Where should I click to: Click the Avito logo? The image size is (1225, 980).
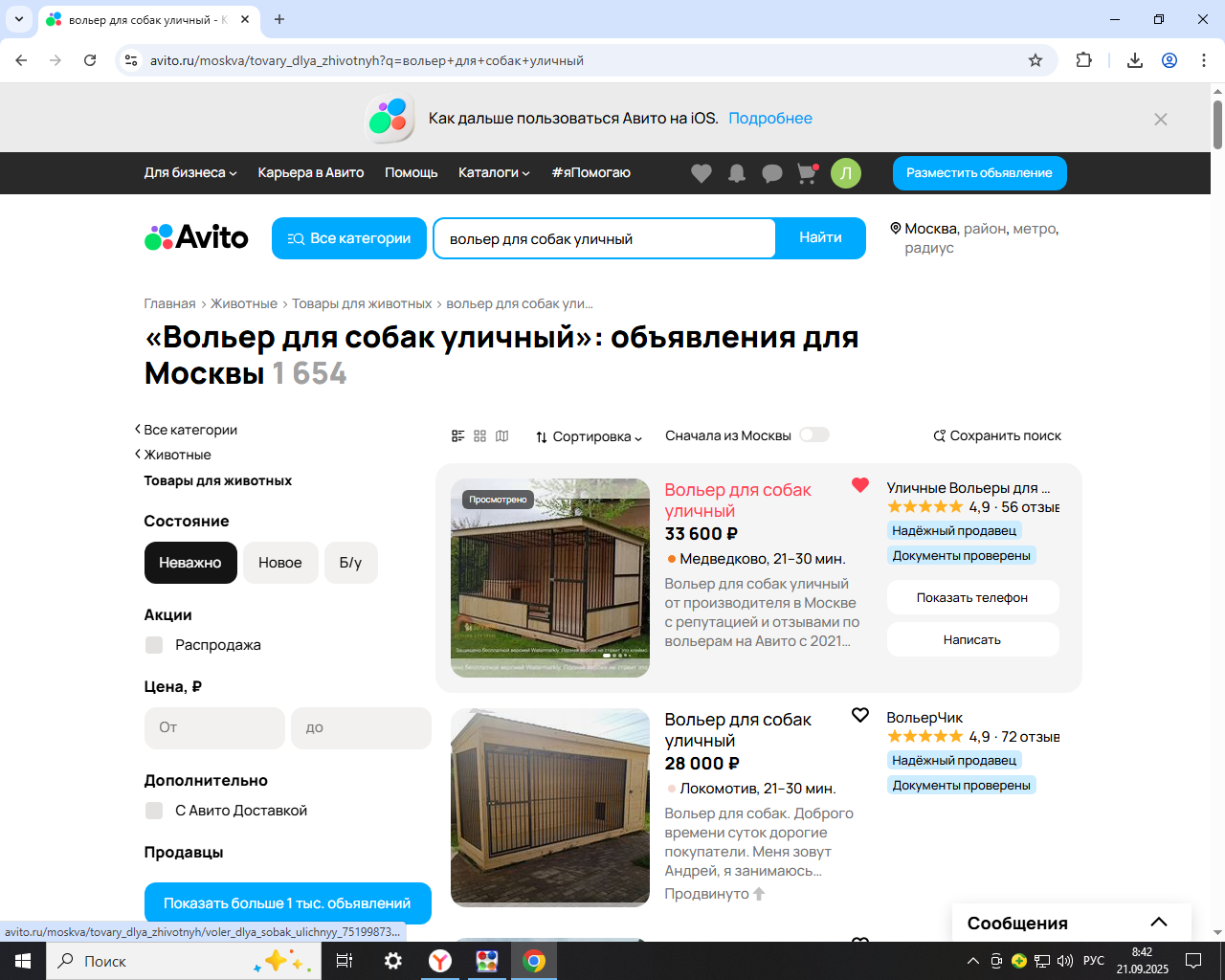(x=196, y=237)
